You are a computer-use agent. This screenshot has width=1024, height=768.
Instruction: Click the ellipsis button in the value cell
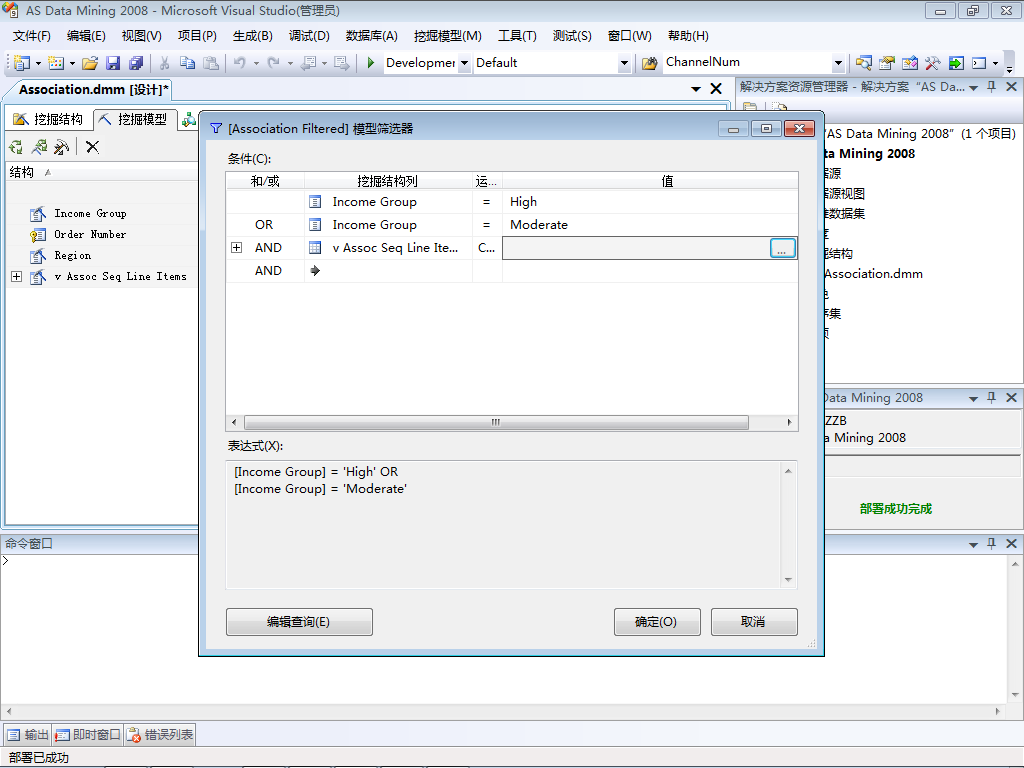point(782,248)
